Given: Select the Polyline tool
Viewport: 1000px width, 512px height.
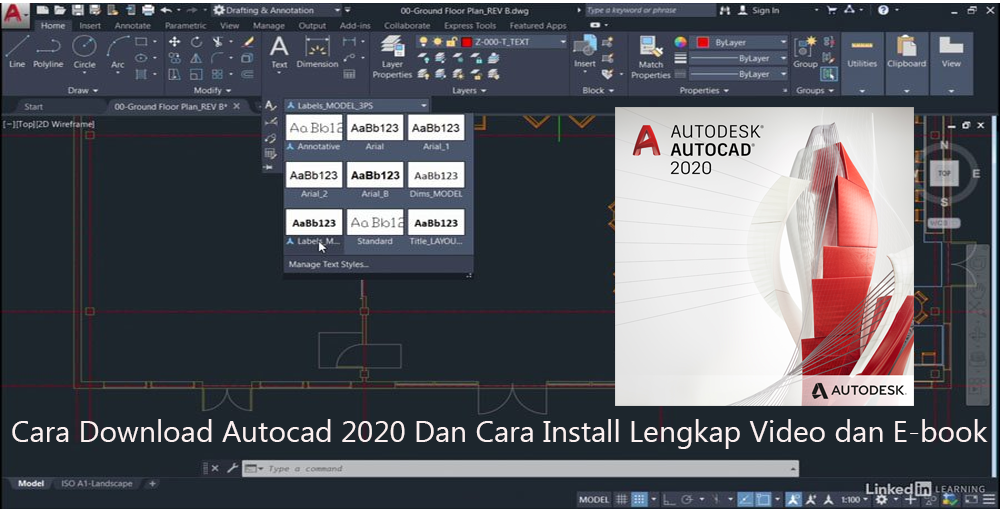Looking at the screenshot, I should tap(48, 51).
